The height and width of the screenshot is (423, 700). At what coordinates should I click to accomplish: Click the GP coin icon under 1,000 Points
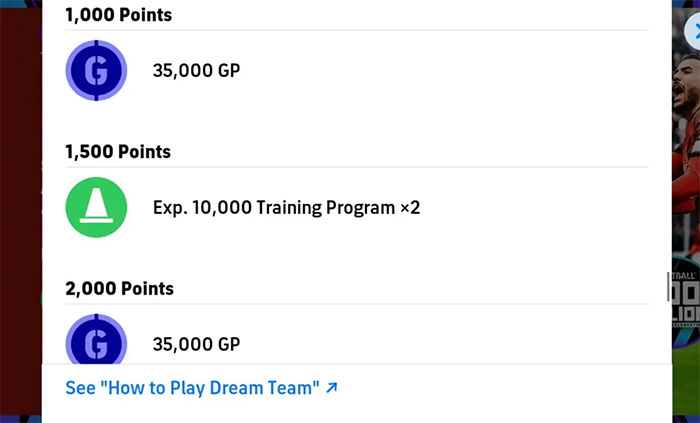tap(96, 71)
